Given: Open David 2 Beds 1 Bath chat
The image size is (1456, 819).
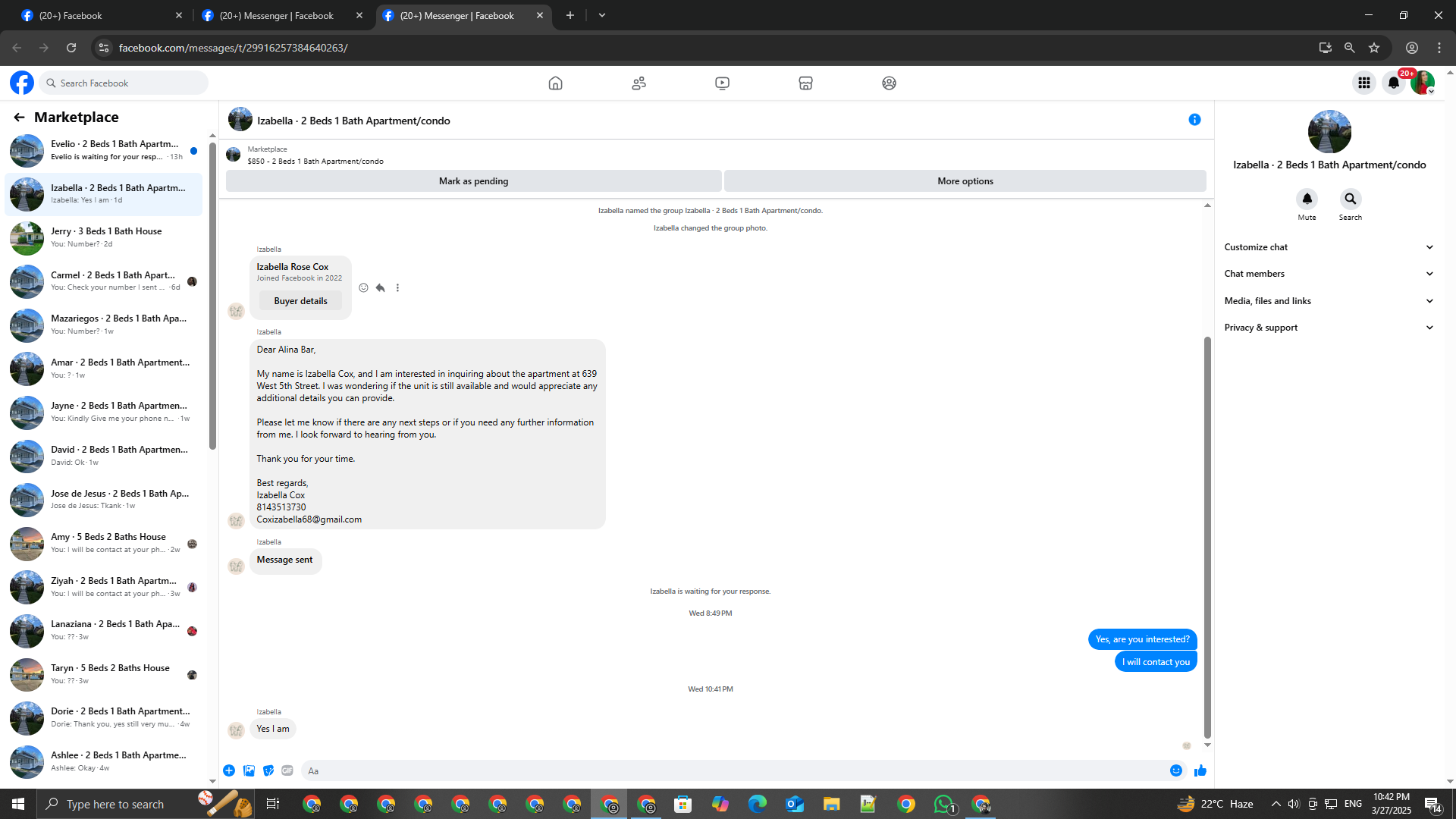Looking at the screenshot, I should [104, 457].
